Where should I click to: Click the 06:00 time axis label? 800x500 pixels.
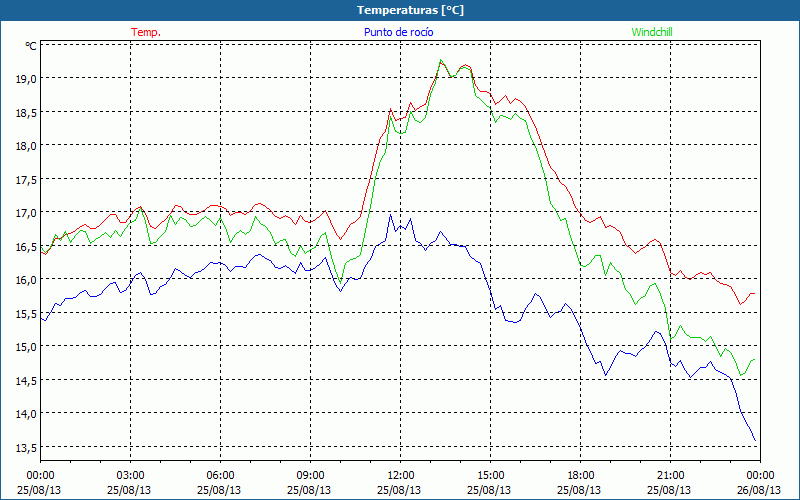coord(220,475)
